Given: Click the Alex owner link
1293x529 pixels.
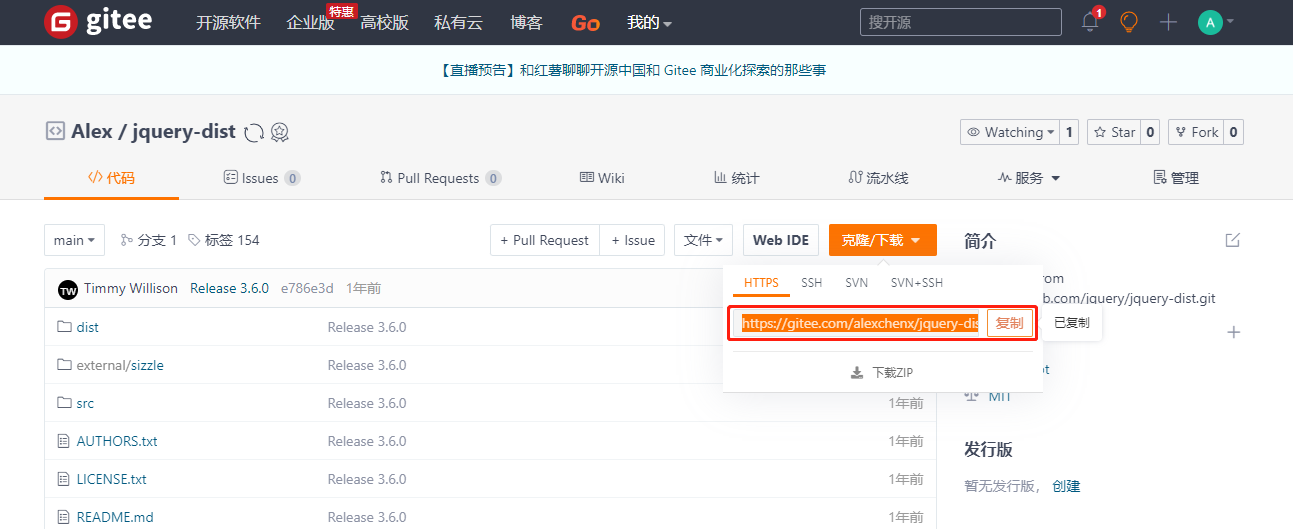Looking at the screenshot, I should 91,132.
